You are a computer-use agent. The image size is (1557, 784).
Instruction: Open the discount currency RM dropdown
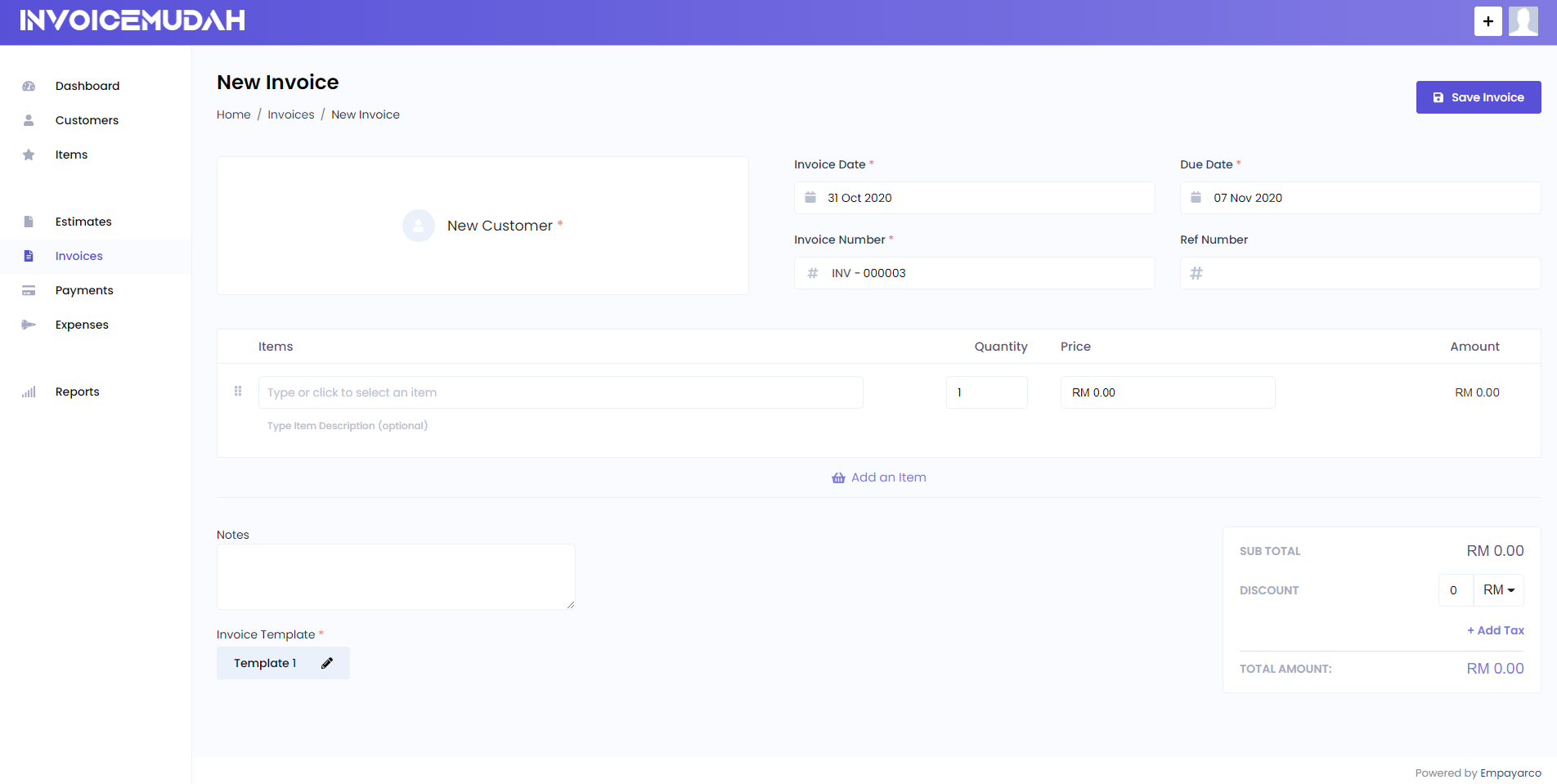pyautogui.click(x=1499, y=589)
